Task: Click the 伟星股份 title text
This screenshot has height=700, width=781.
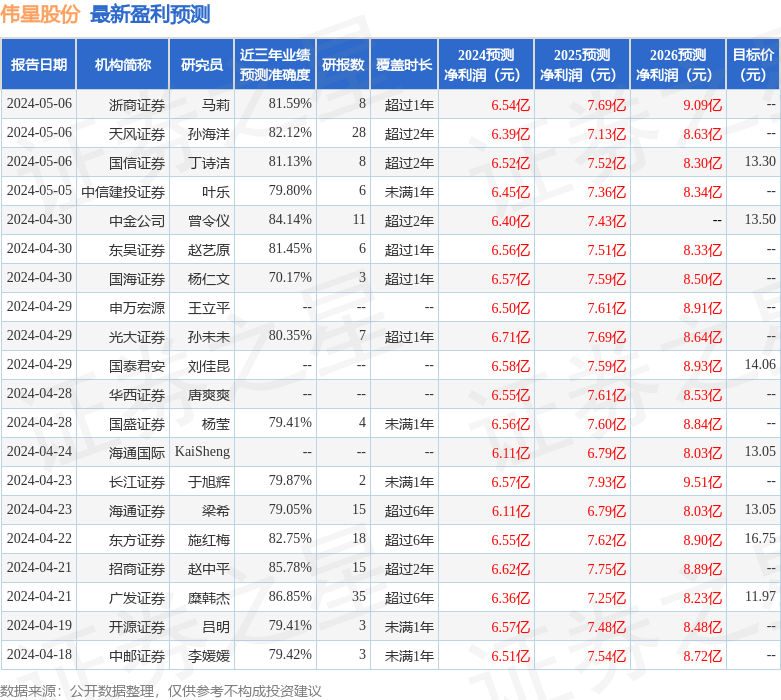Action: [x=40, y=14]
